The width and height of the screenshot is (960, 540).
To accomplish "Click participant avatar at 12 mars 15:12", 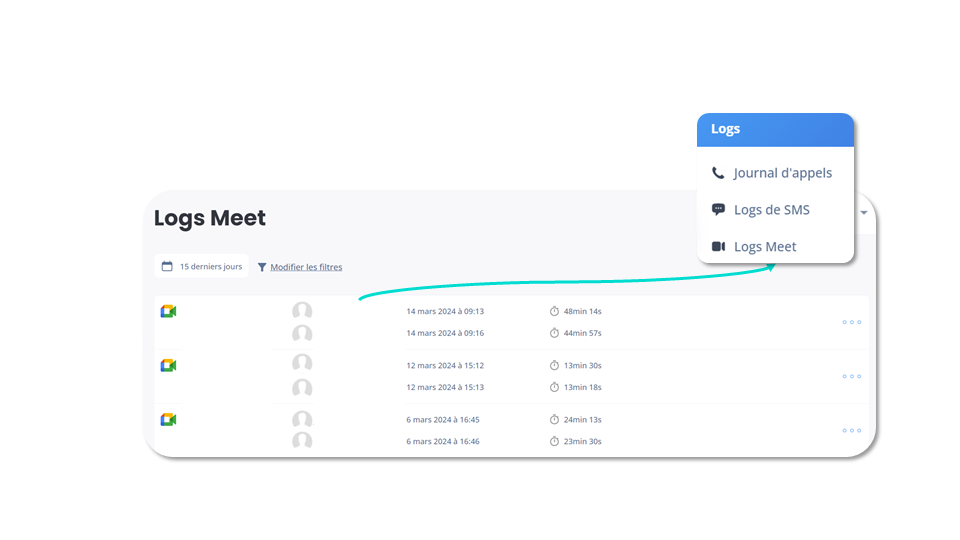I will 302,363.
